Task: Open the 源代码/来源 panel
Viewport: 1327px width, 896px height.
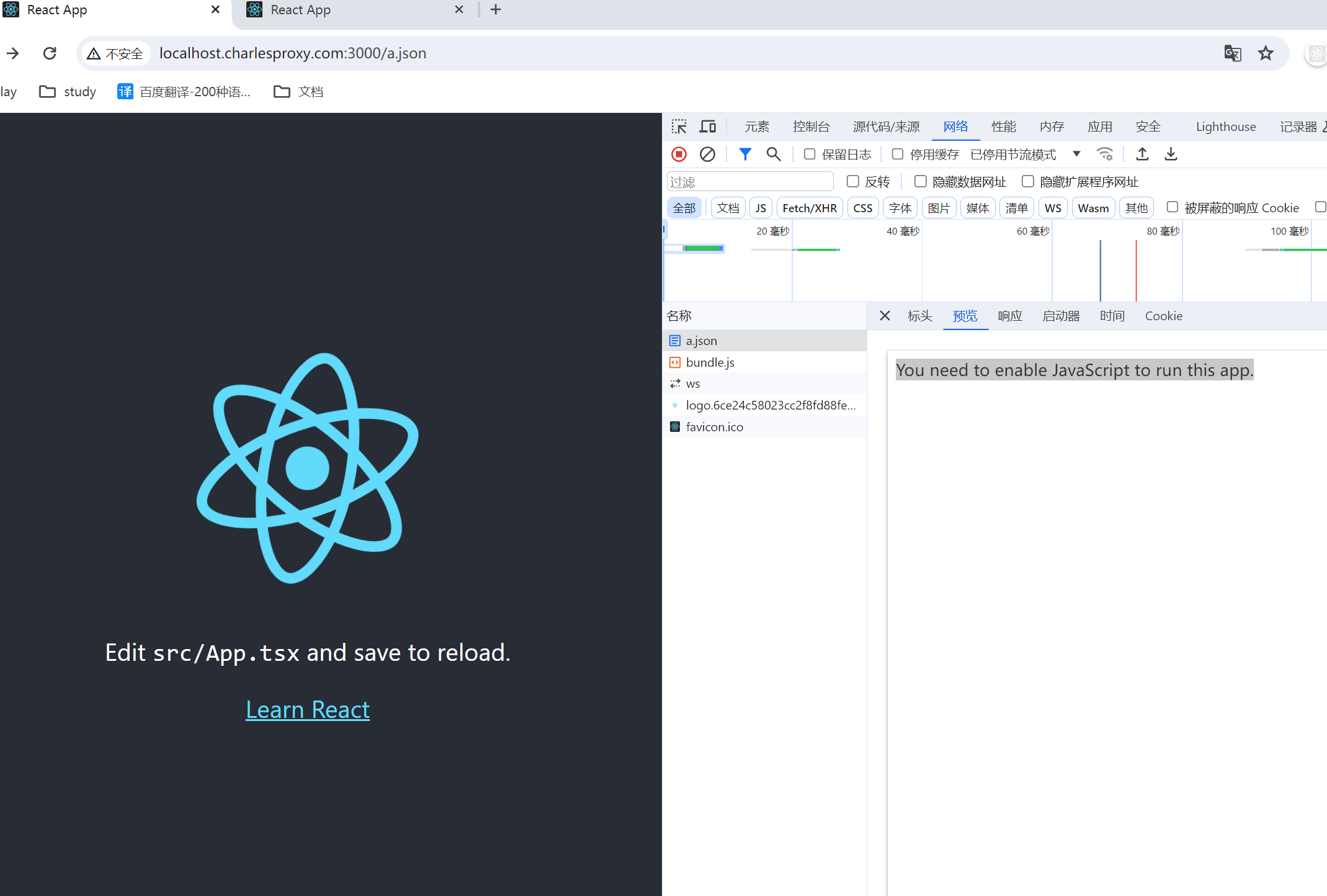Action: pyautogui.click(x=887, y=127)
